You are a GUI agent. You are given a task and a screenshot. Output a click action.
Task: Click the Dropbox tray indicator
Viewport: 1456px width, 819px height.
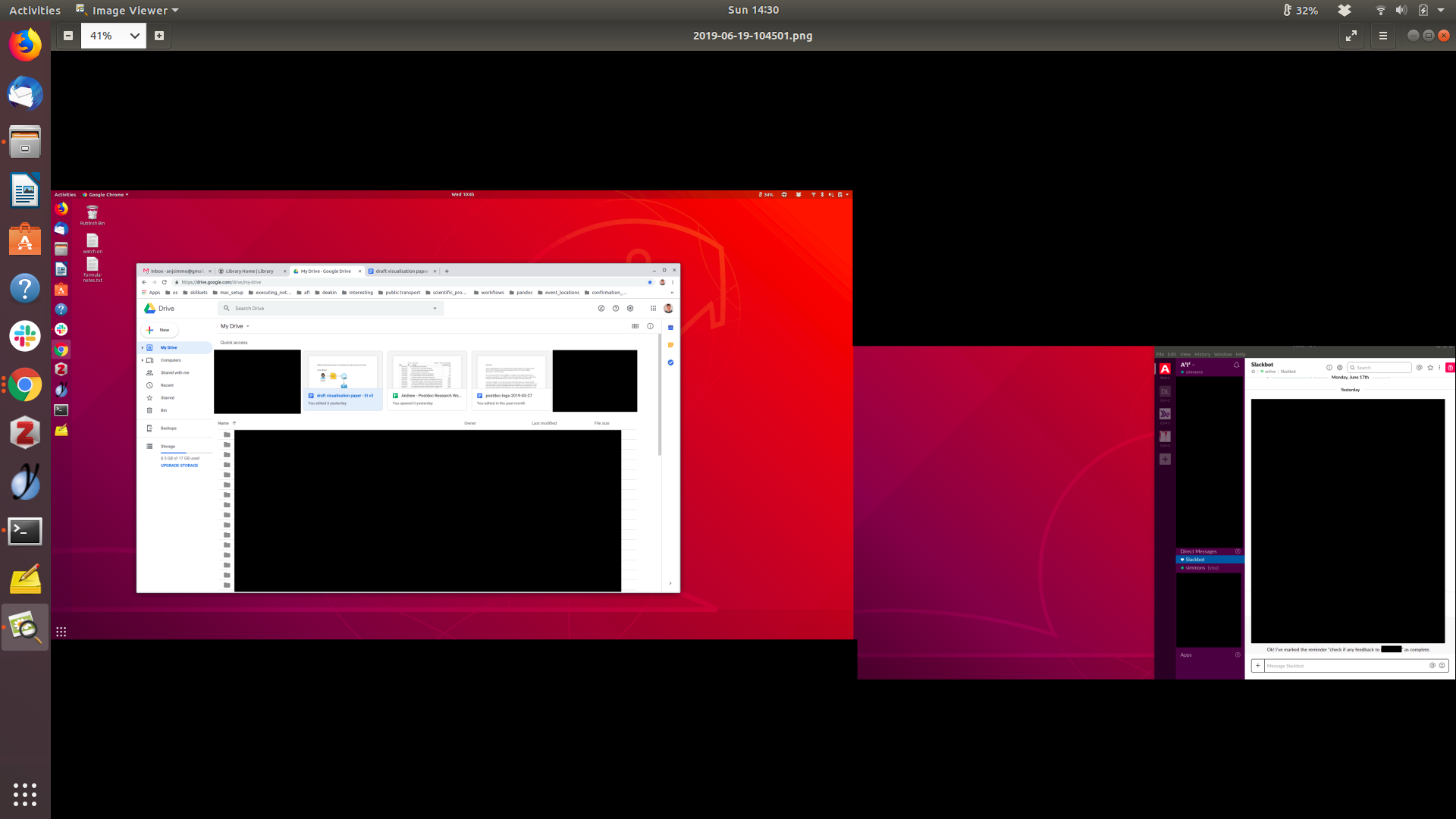1345,11
